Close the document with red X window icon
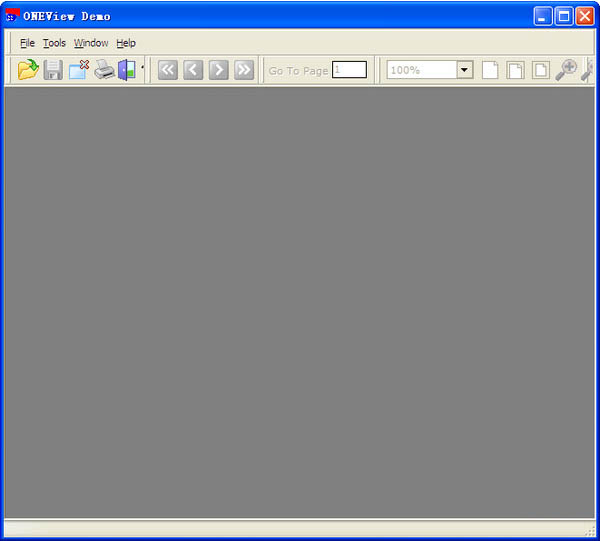This screenshot has height=541, width=600. pyautogui.click(x=79, y=70)
